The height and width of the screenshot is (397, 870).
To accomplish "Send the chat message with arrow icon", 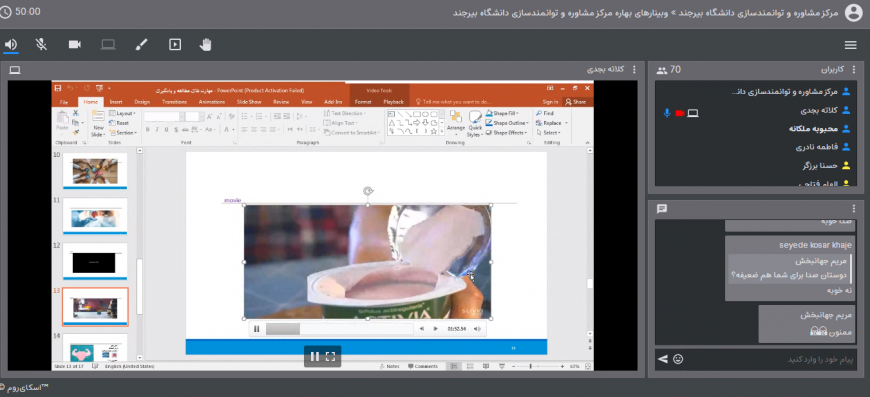I will [x=662, y=359].
